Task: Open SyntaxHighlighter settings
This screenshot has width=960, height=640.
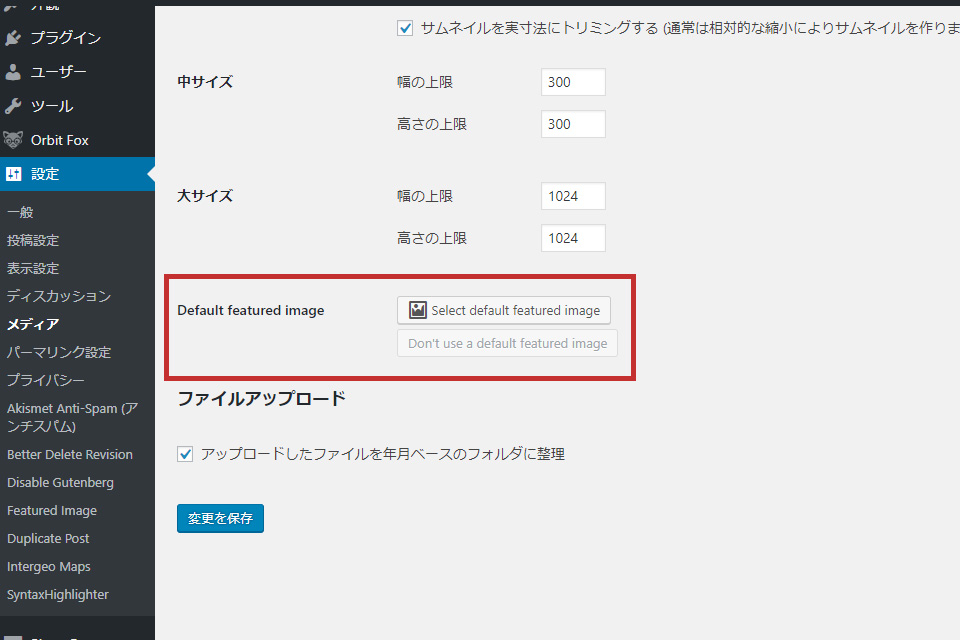Action: pos(57,594)
